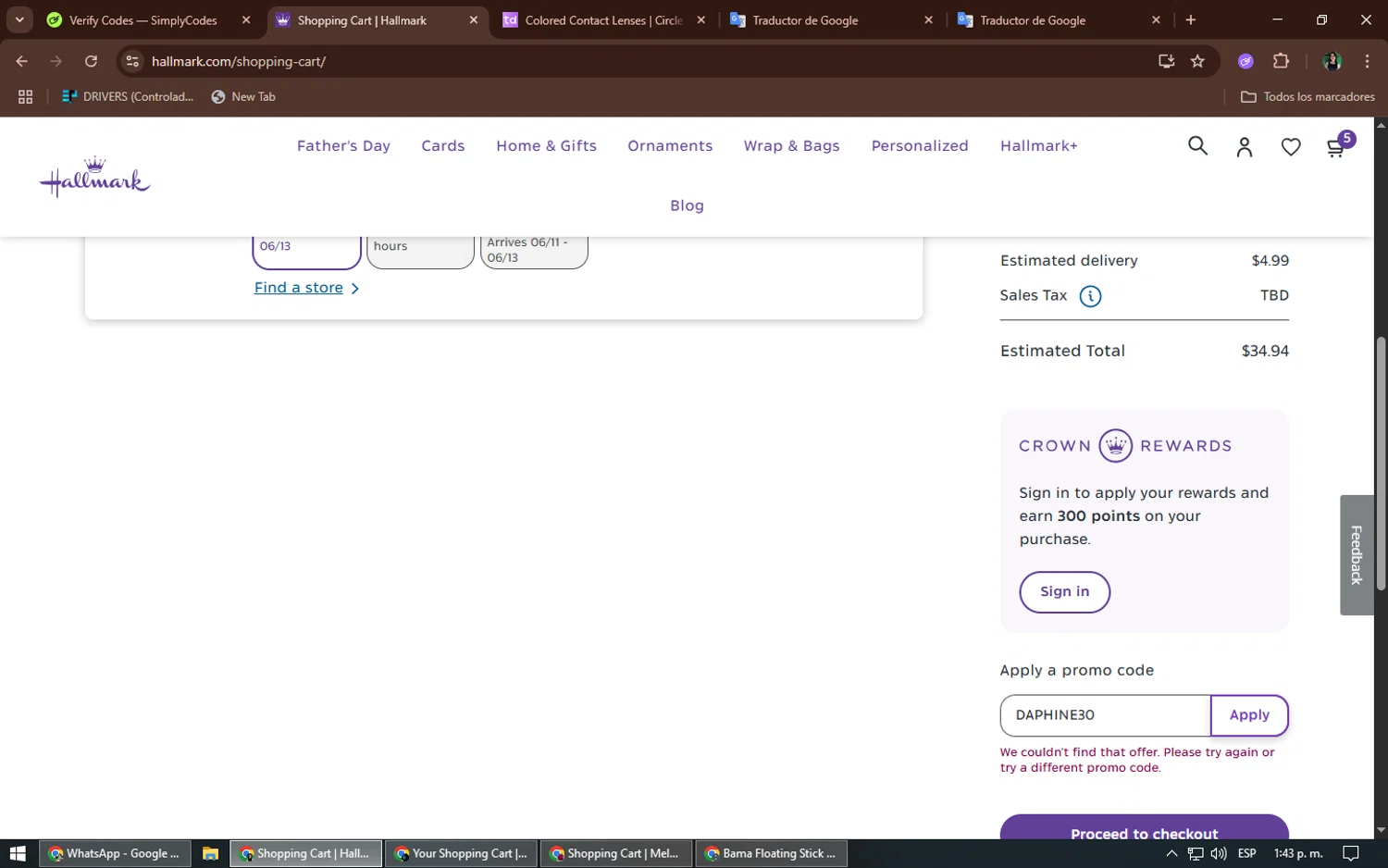The width and height of the screenshot is (1388, 868).
Task: Open Chrome three-dot menu
Action: [1367, 61]
